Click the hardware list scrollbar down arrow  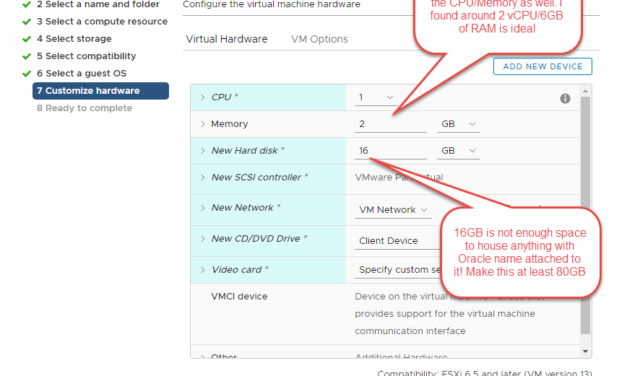click(x=585, y=352)
